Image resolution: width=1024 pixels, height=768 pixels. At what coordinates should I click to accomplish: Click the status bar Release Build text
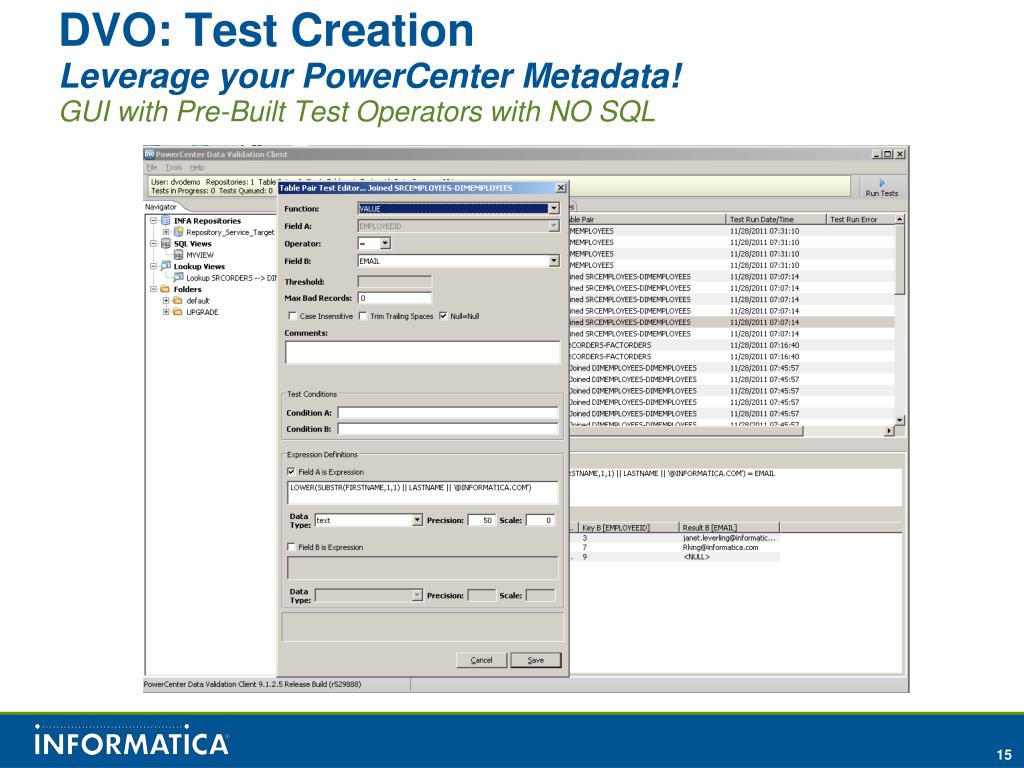pos(252,684)
